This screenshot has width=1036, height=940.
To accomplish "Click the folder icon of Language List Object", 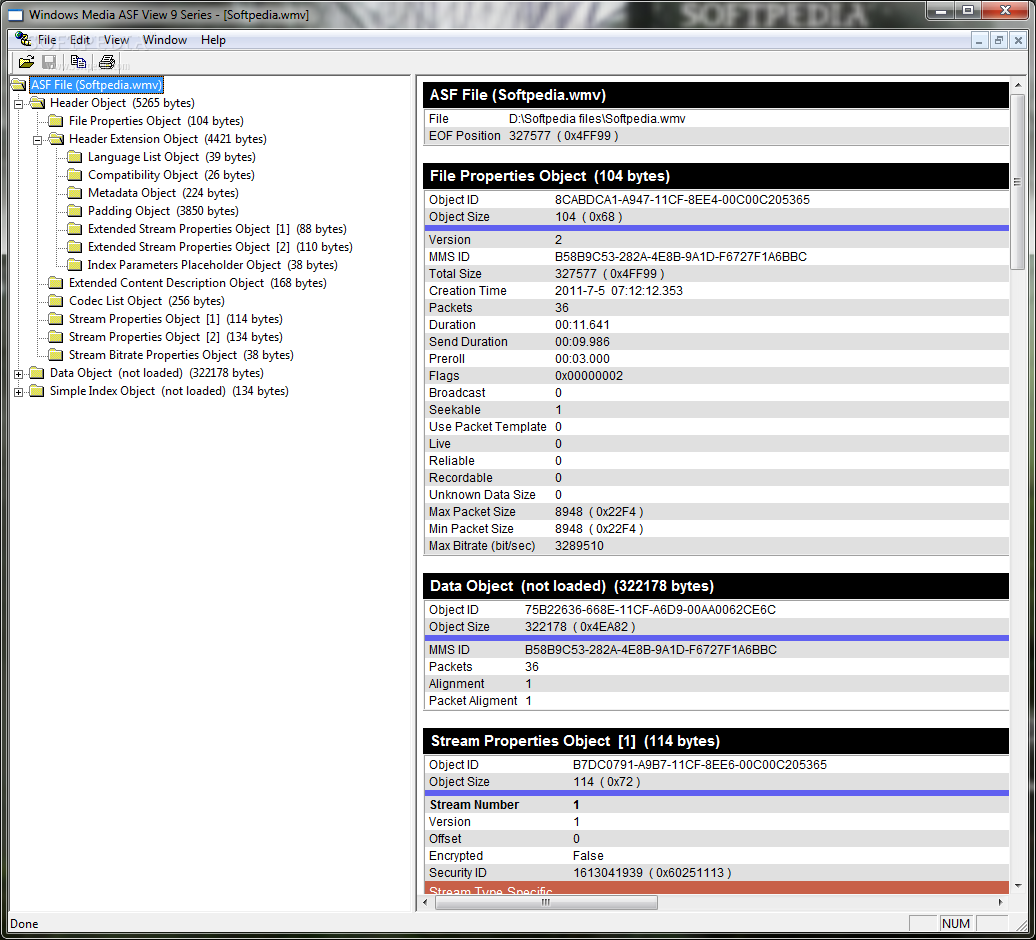I will click(75, 157).
